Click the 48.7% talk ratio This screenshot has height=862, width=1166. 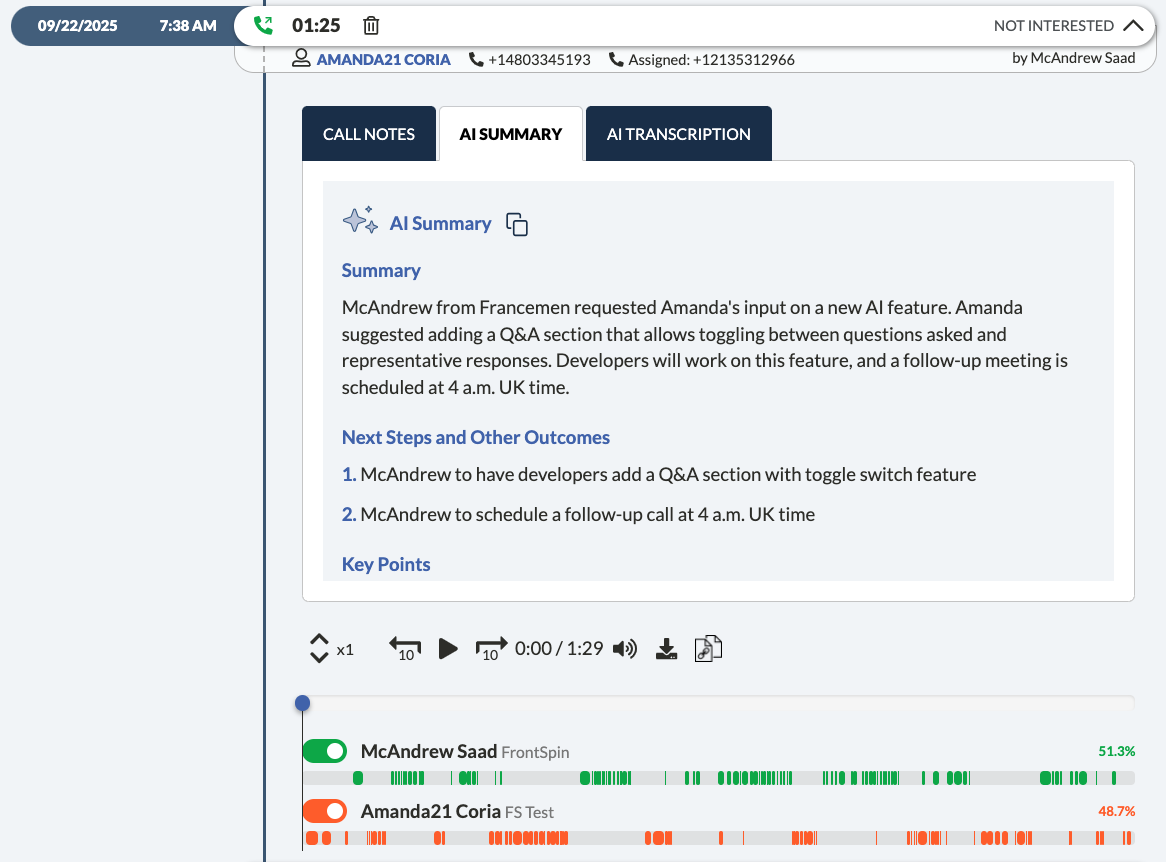1116,811
